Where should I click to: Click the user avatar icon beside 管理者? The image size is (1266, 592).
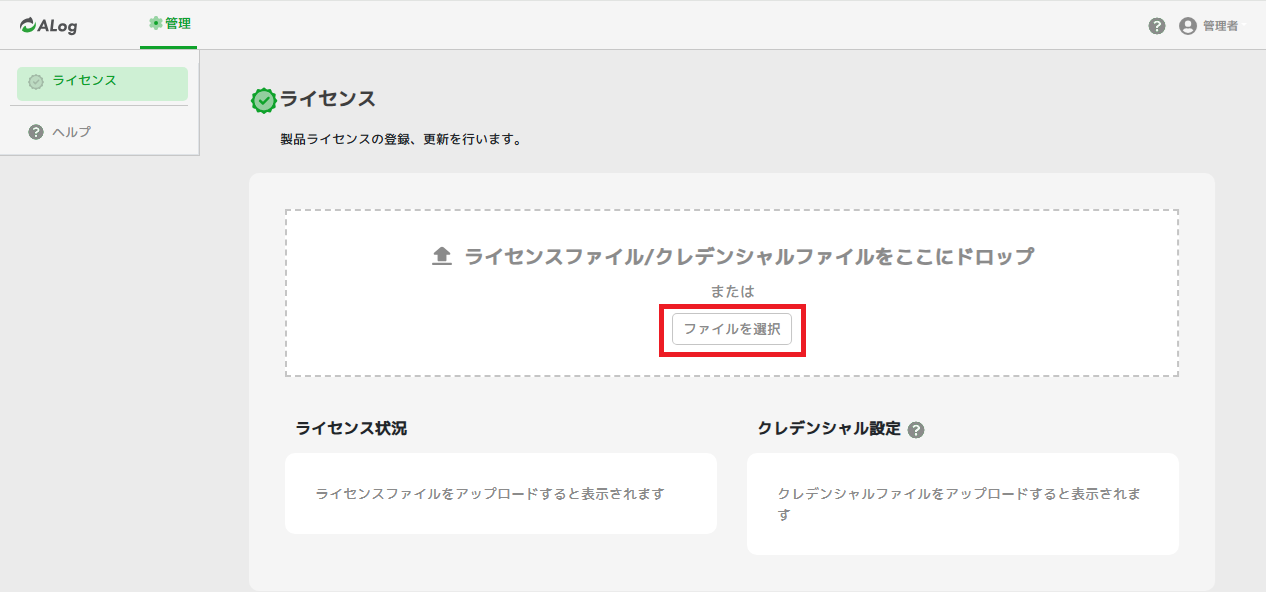click(1188, 26)
